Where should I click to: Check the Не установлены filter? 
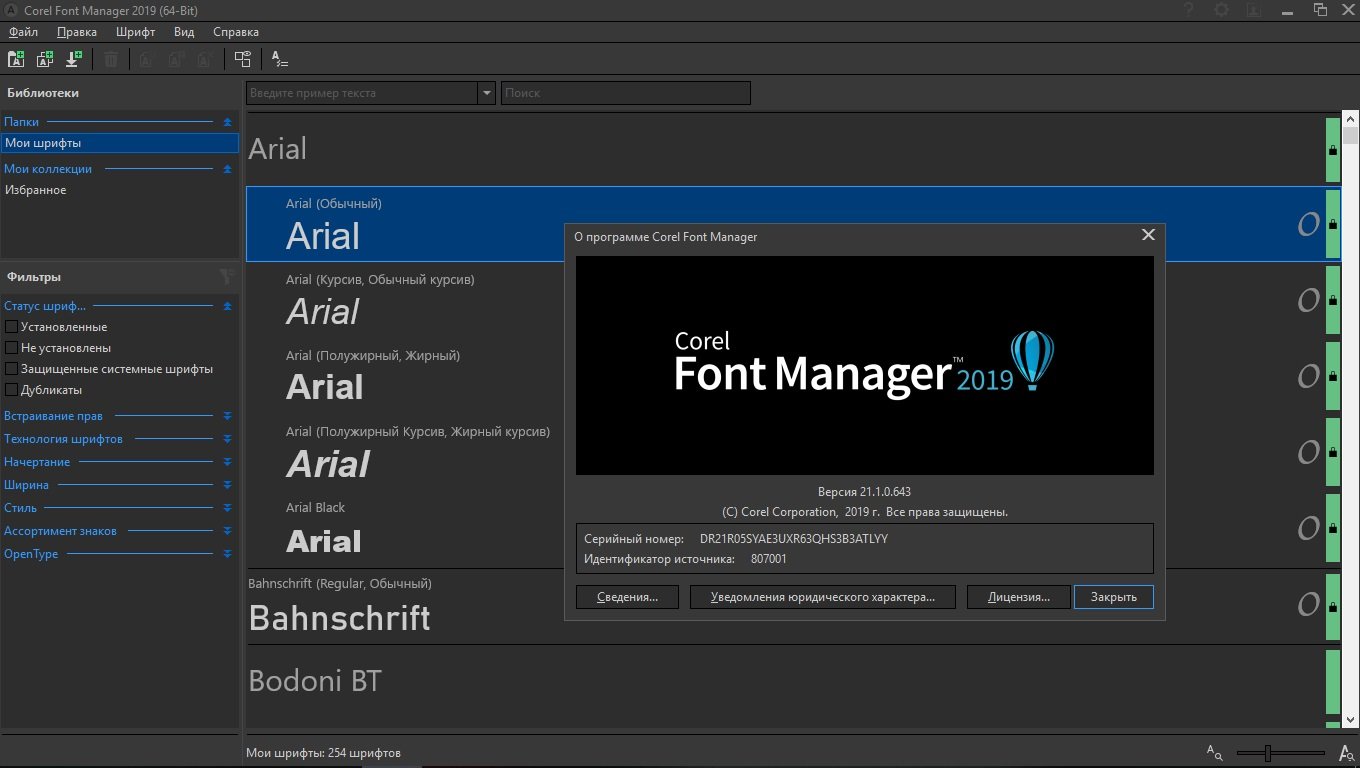[x=12, y=348]
